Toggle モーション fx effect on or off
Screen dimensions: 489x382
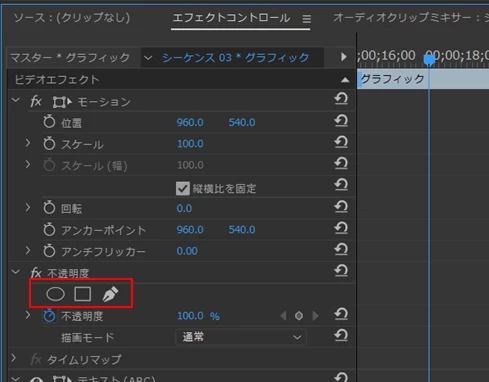coord(36,101)
